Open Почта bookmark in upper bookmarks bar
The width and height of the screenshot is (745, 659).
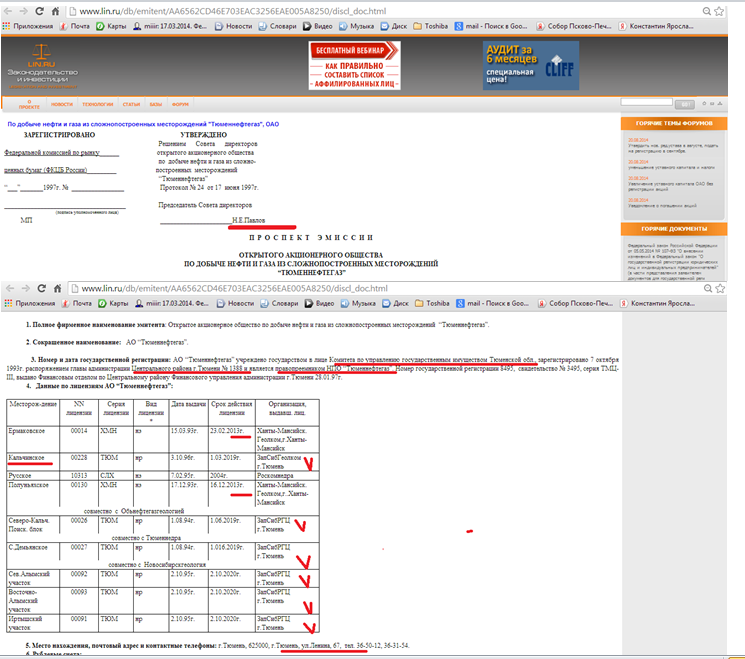[x=75, y=26]
